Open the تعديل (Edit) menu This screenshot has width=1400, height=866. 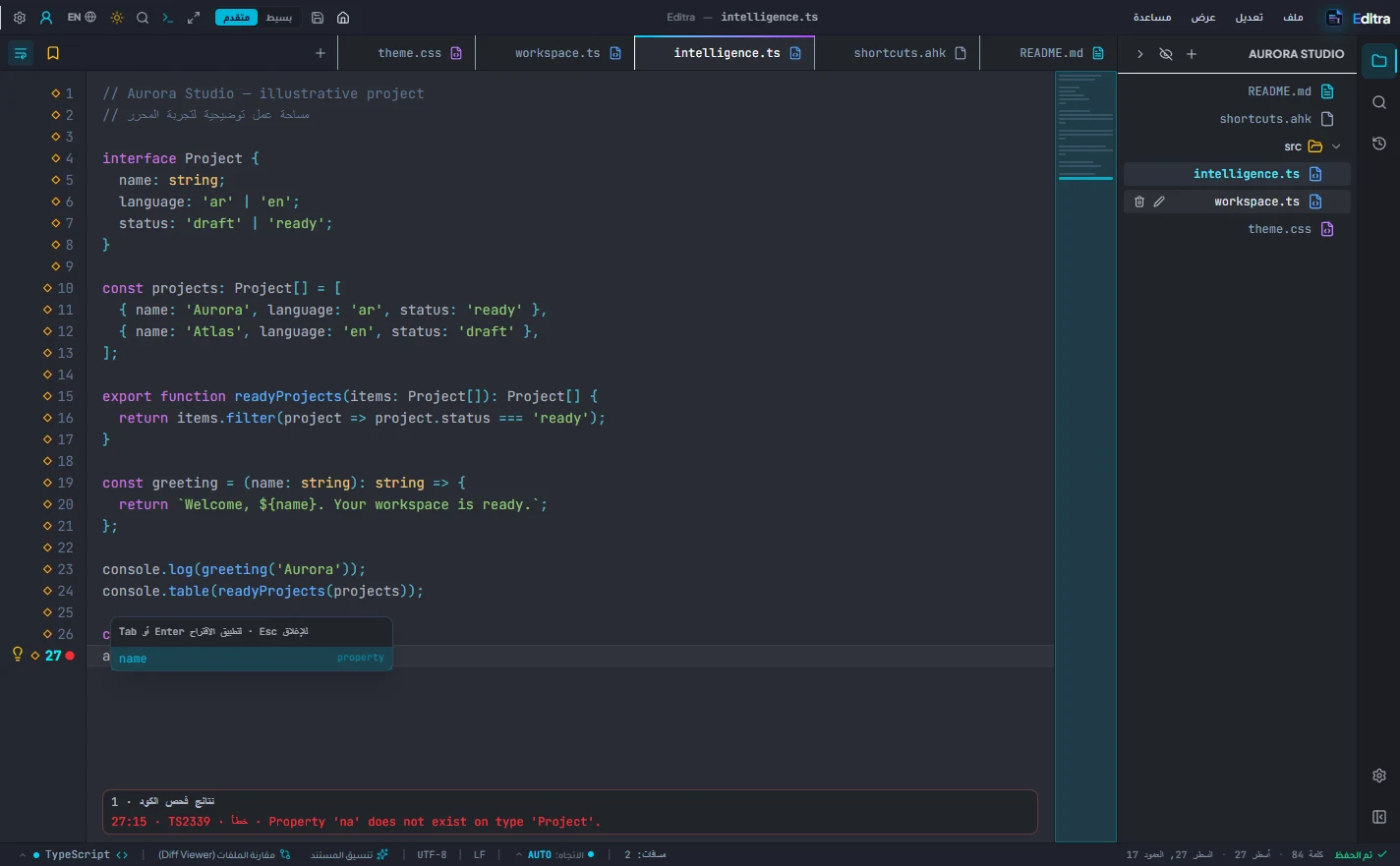pos(1249,18)
